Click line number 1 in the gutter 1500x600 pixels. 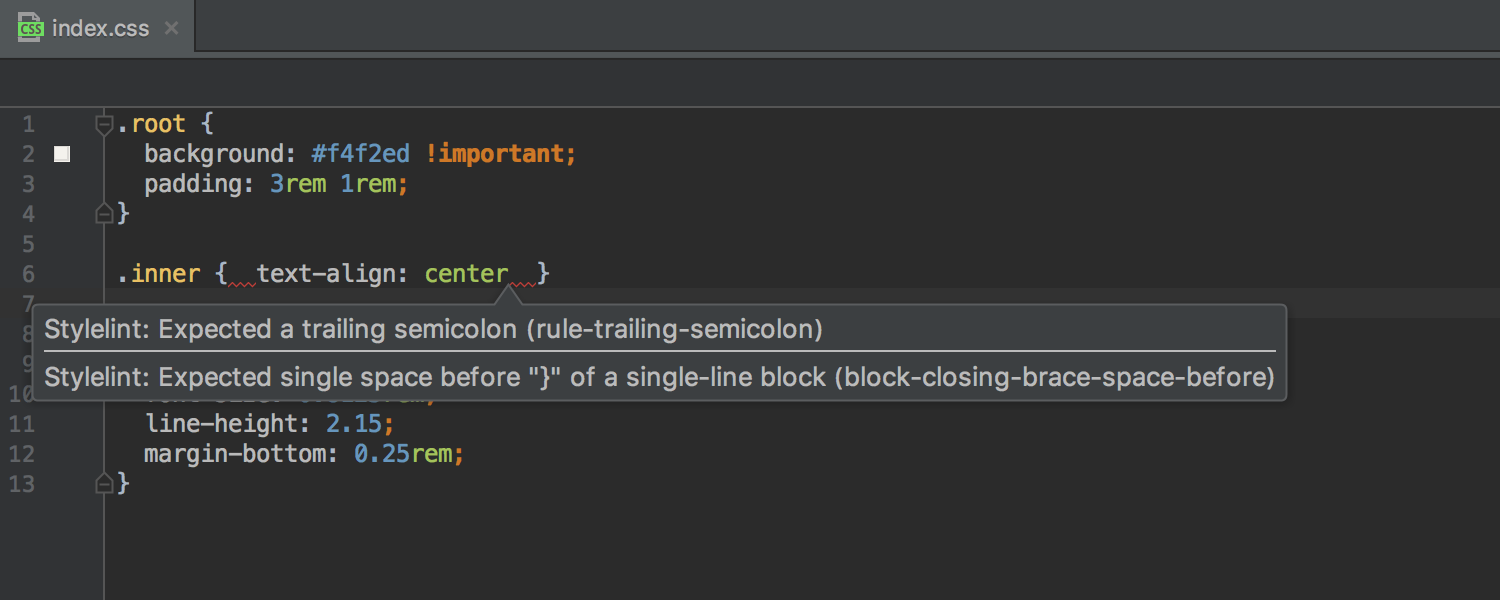click(28, 124)
